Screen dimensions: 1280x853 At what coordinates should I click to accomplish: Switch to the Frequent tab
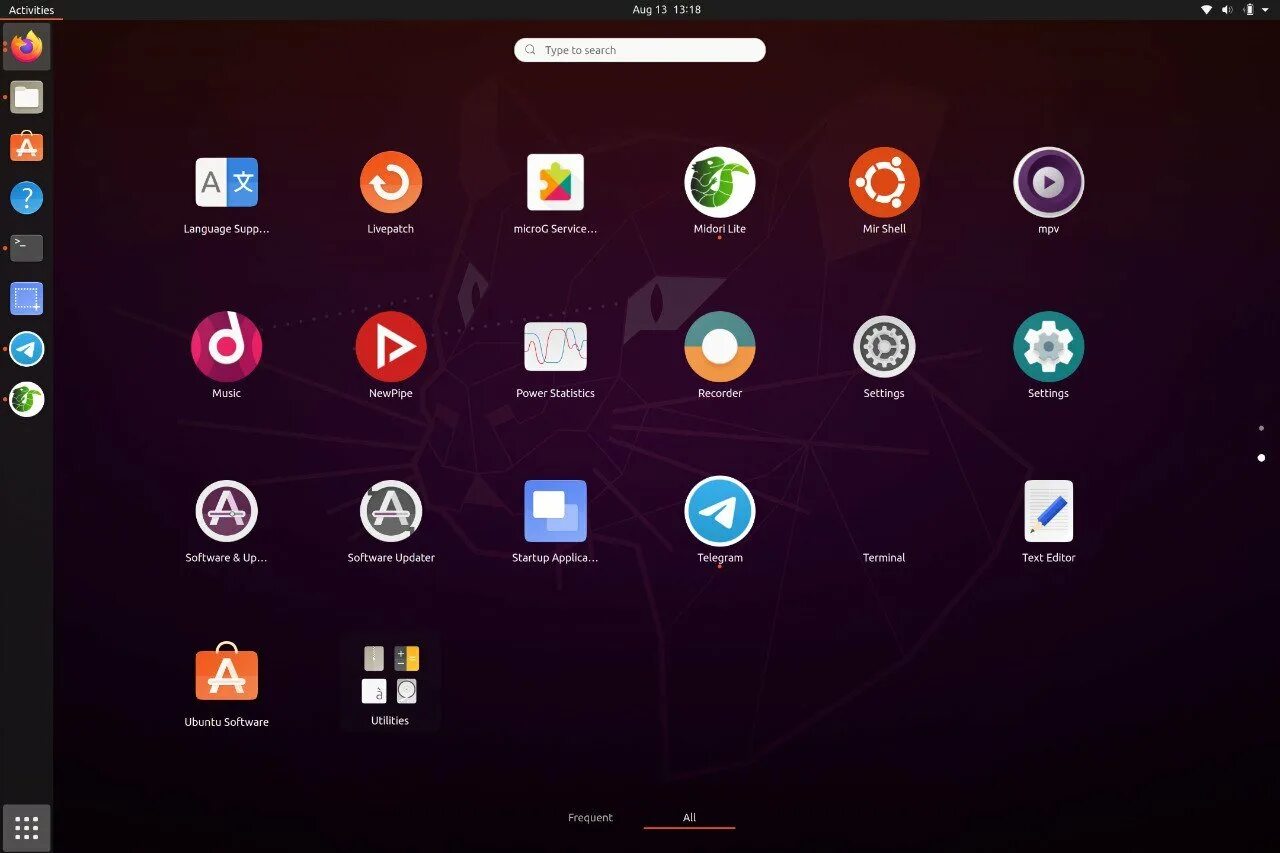tap(590, 817)
